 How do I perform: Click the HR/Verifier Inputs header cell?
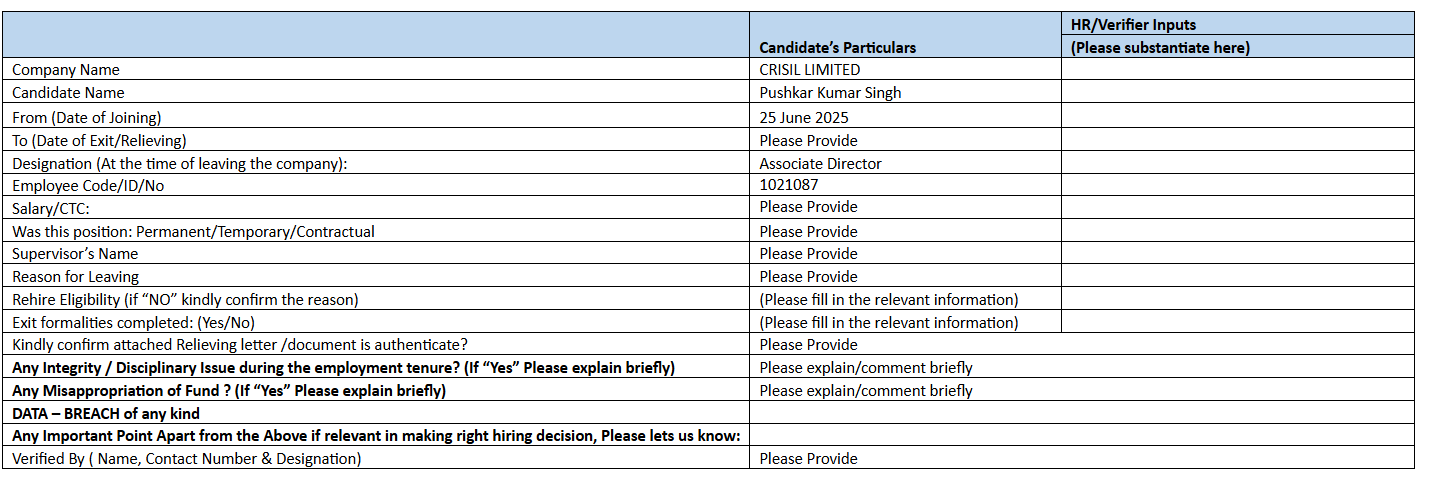point(1237,24)
